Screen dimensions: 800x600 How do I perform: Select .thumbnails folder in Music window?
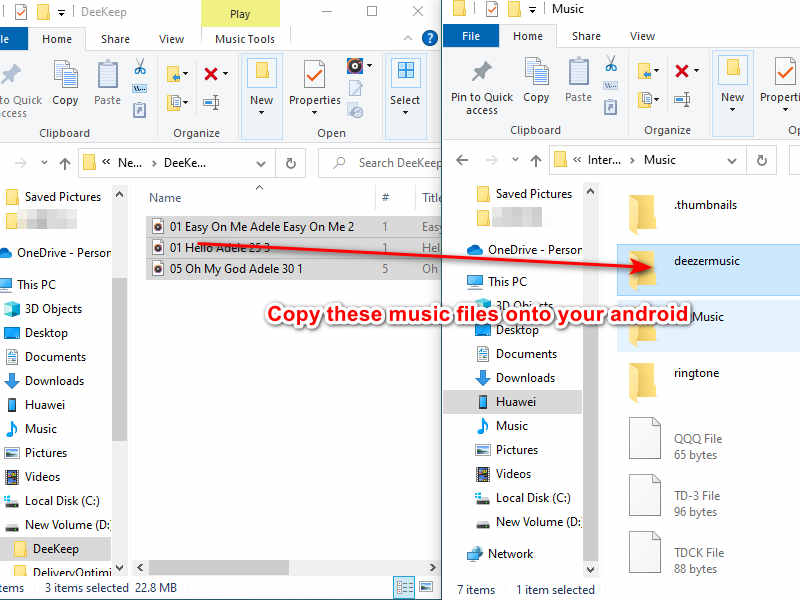coord(708,214)
